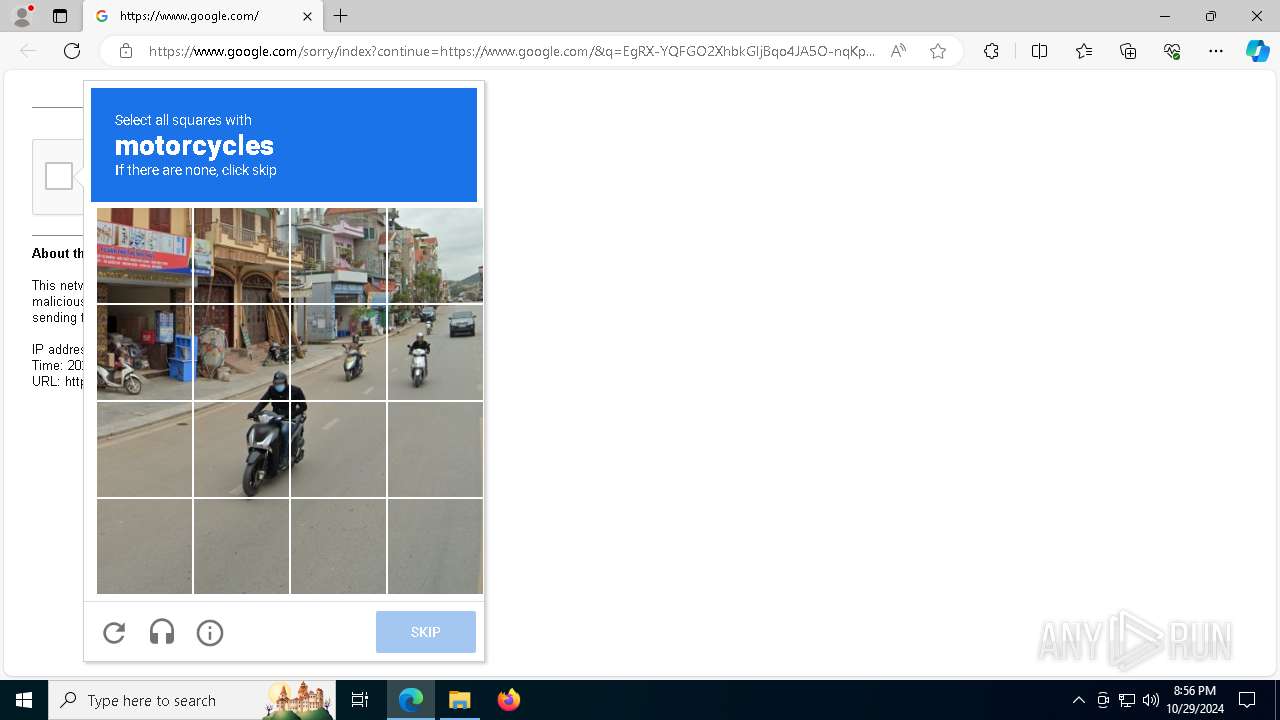
Task: Close the google.com tab
Action: pos(307,16)
